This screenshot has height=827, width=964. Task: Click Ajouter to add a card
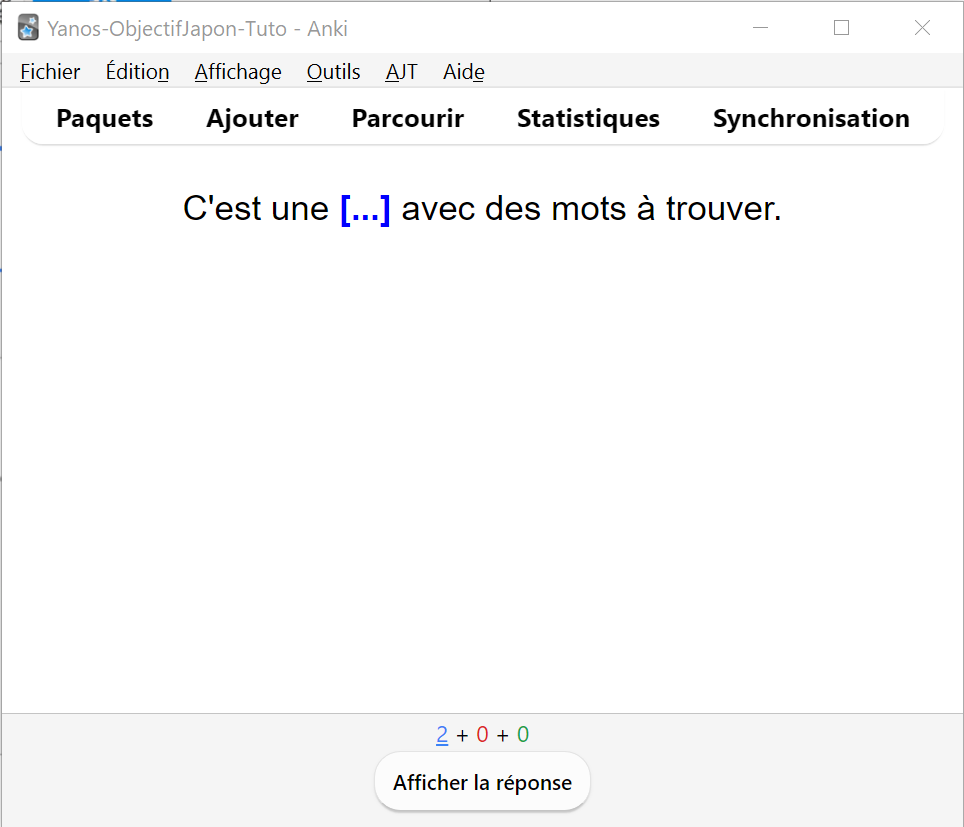click(x=253, y=119)
